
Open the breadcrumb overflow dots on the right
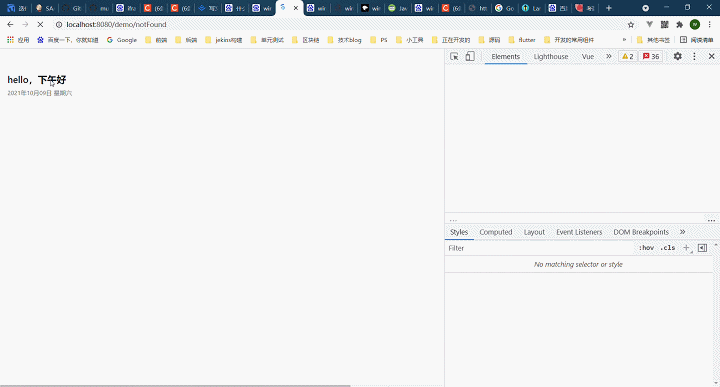[x=711, y=220]
